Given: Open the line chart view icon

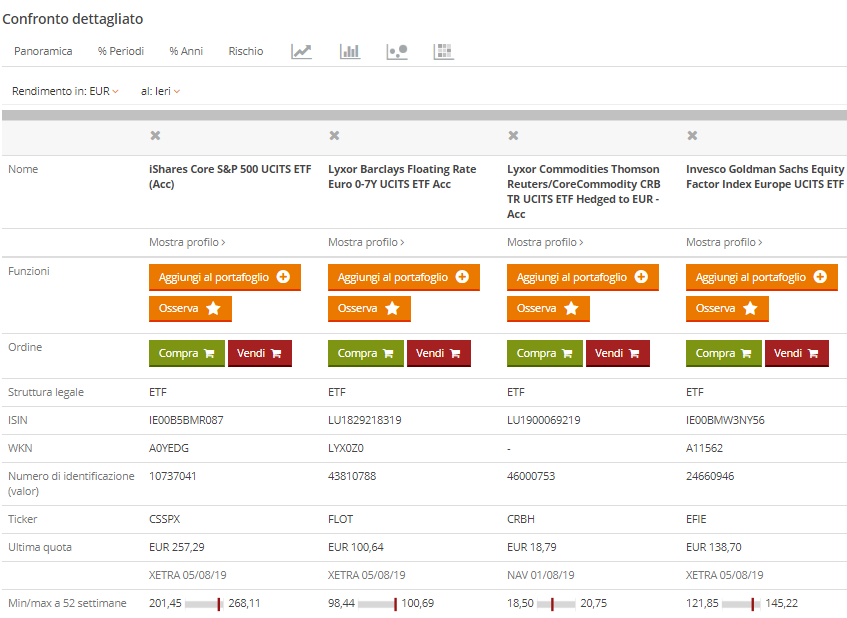Looking at the screenshot, I should tap(302, 51).
